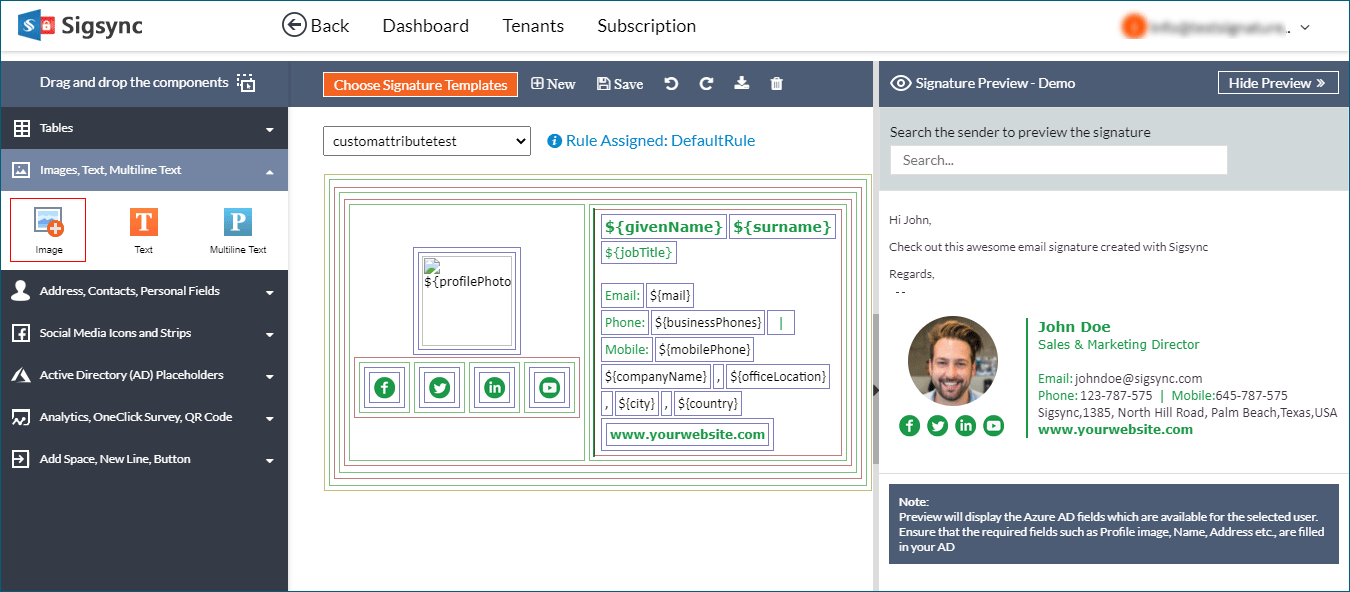
Task: Click the preview panel collapse arrow
Action: click(x=876, y=390)
